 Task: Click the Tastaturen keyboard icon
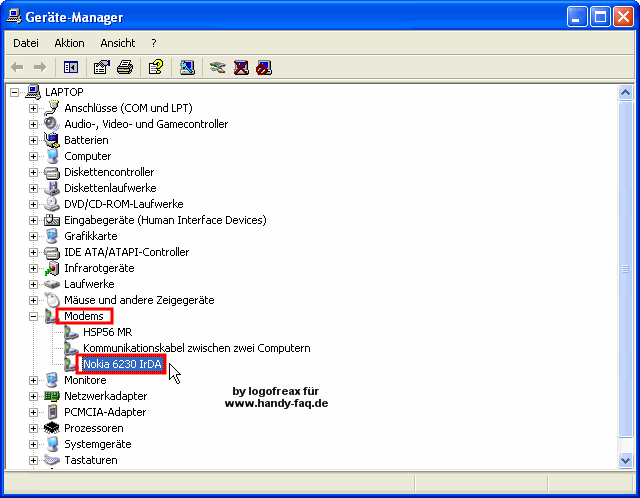(x=52, y=460)
